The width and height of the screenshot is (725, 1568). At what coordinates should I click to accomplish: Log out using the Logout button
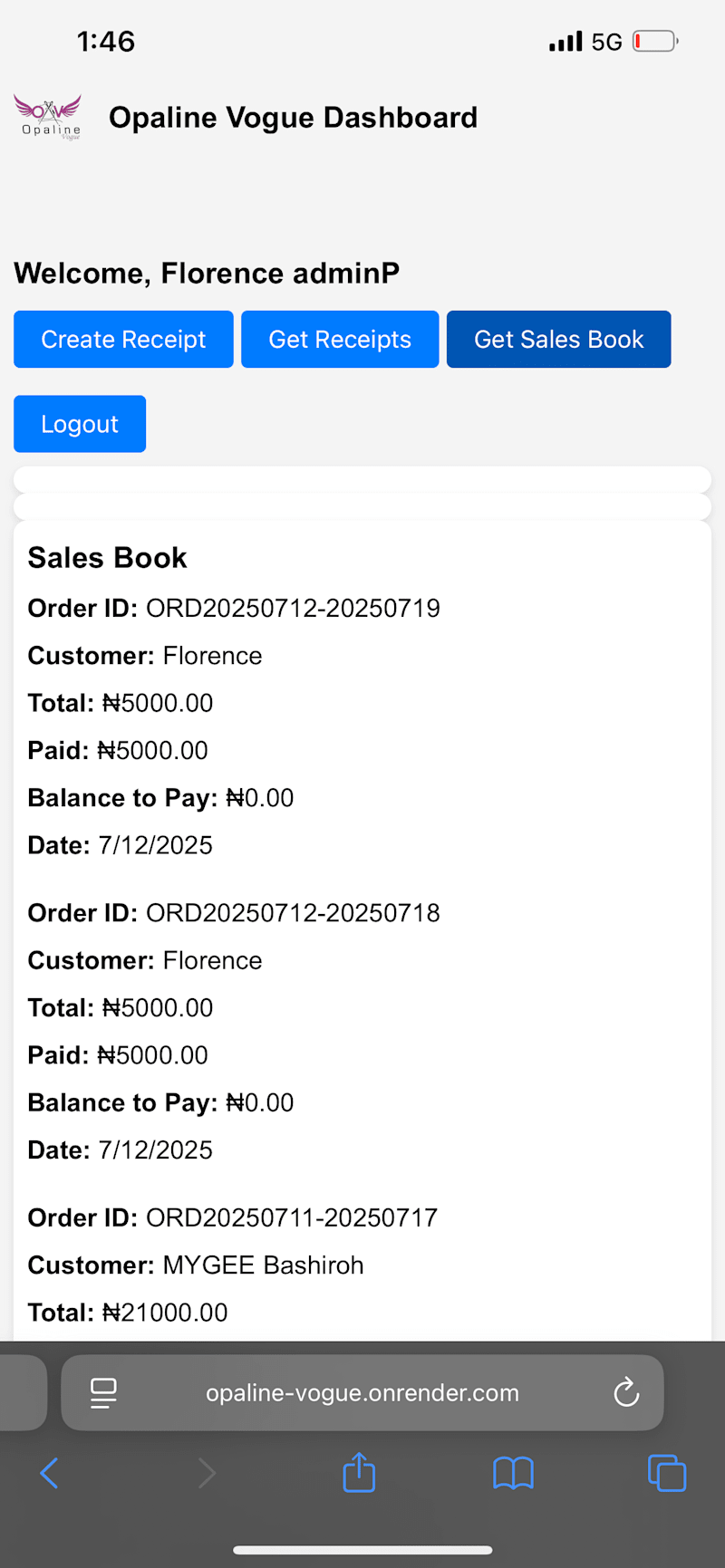[x=80, y=424]
